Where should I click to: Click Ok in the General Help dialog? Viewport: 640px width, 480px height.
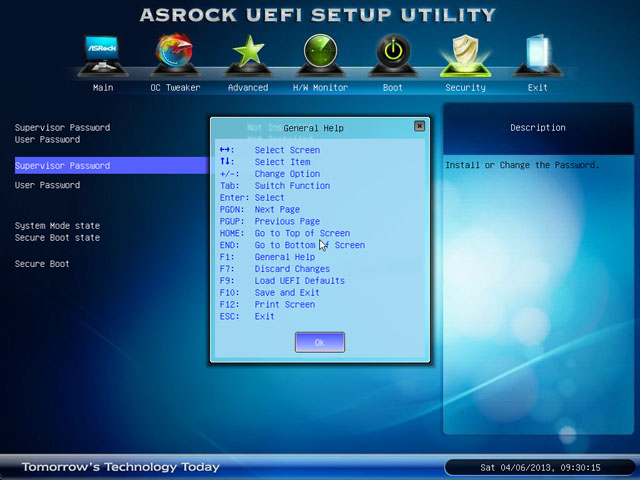(320, 342)
